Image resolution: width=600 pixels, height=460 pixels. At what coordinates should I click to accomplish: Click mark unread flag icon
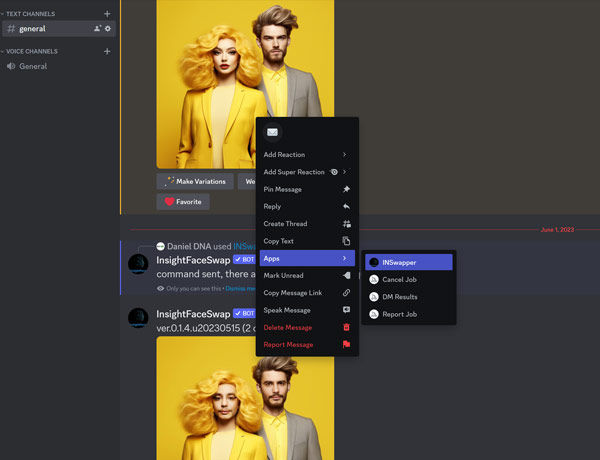[346, 276]
